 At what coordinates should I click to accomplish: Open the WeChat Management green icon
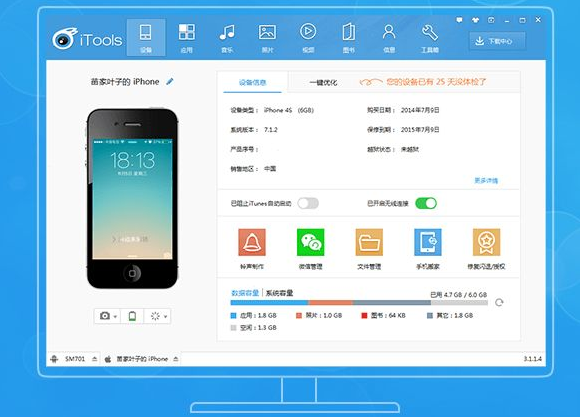tap(311, 242)
